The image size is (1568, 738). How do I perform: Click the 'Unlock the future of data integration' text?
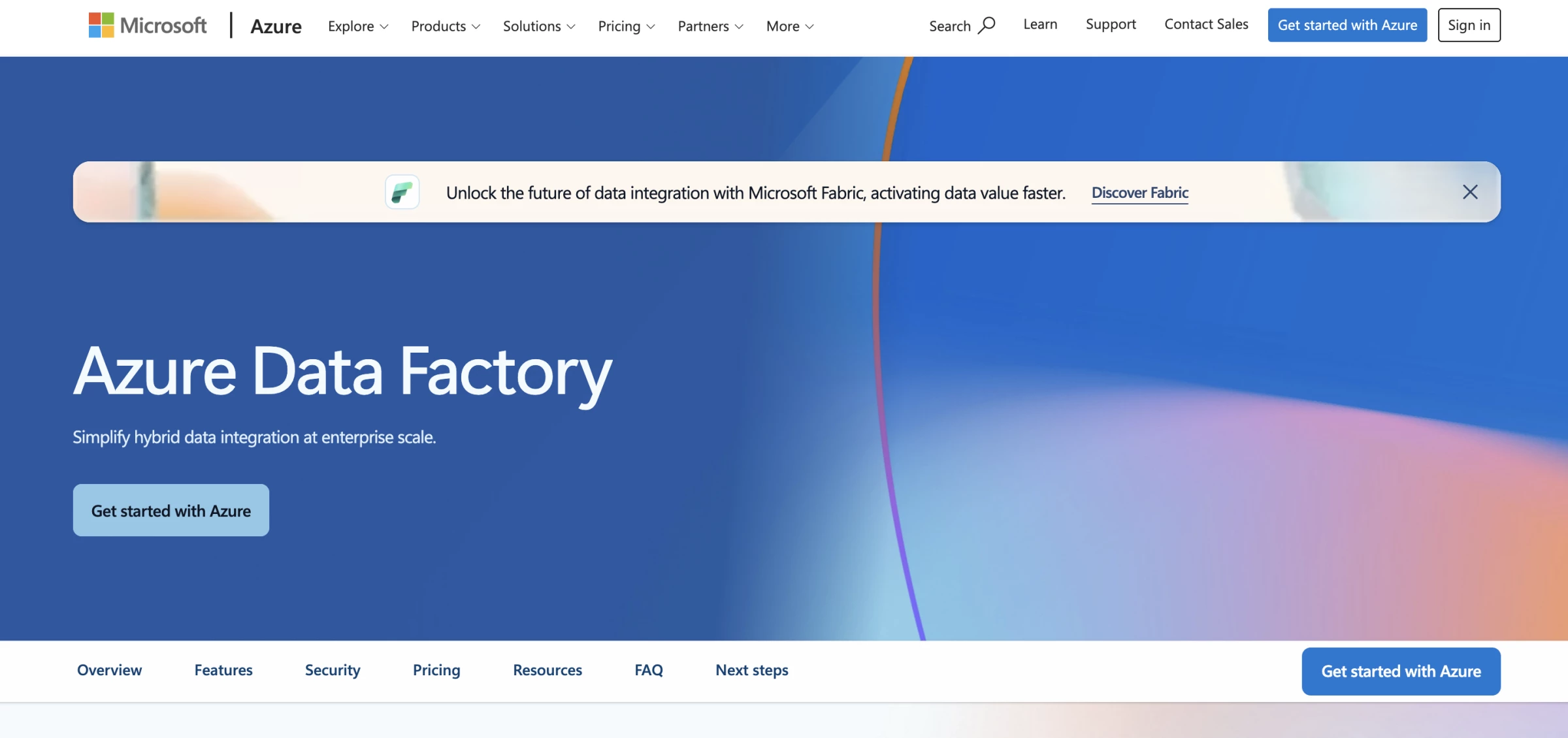[x=756, y=193]
